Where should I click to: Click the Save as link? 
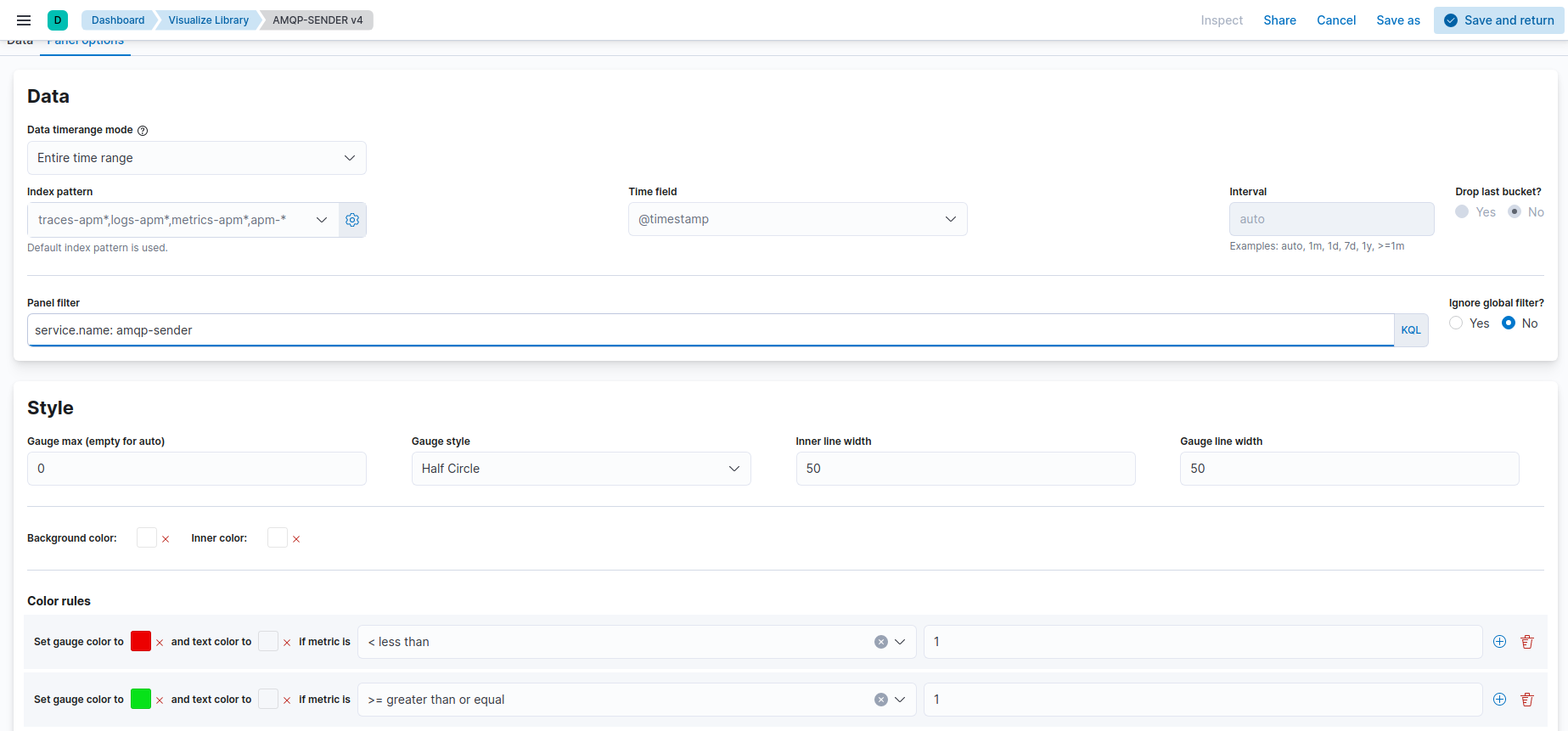coord(1398,20)
